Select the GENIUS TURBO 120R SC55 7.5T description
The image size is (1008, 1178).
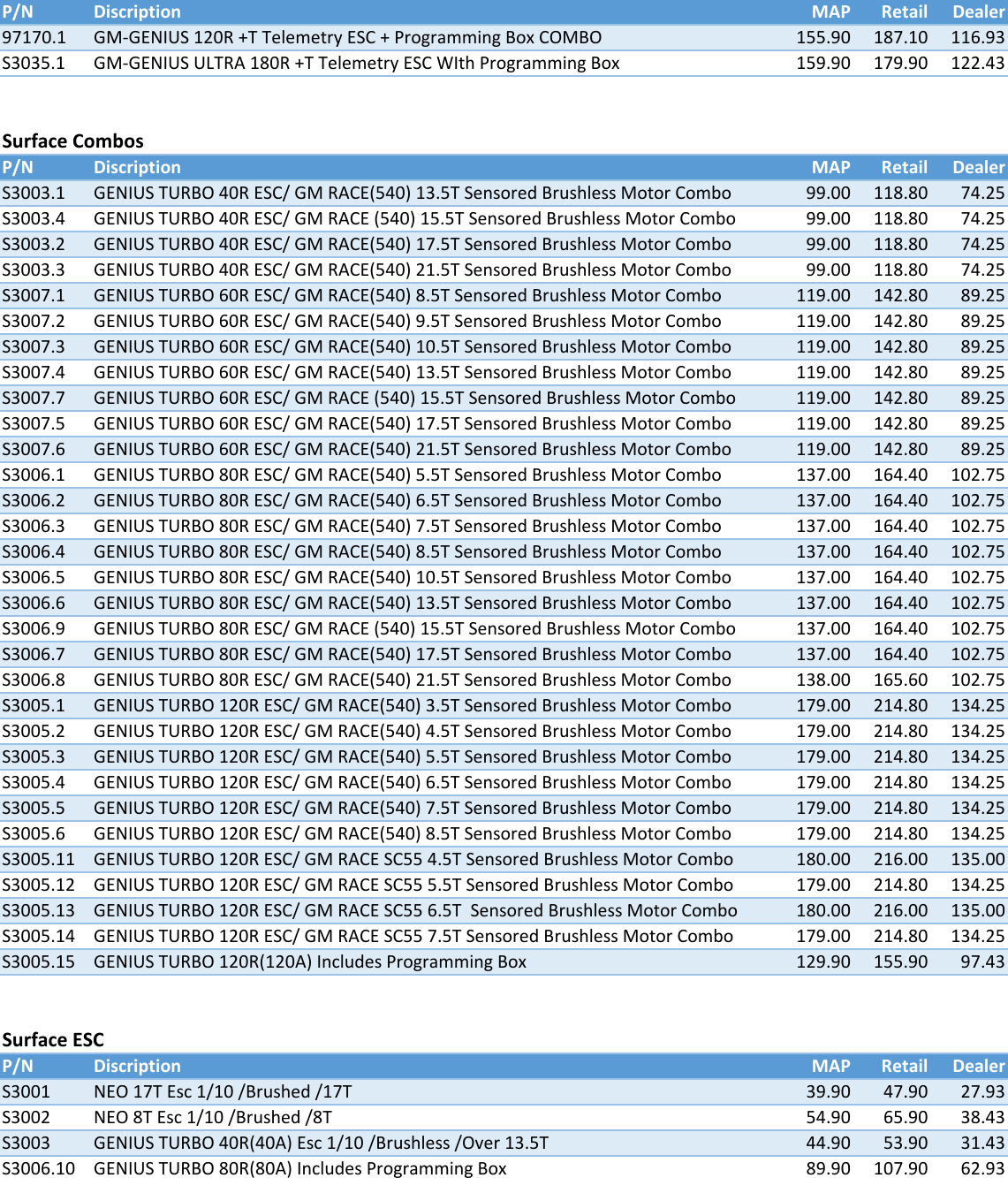point(413,936)
